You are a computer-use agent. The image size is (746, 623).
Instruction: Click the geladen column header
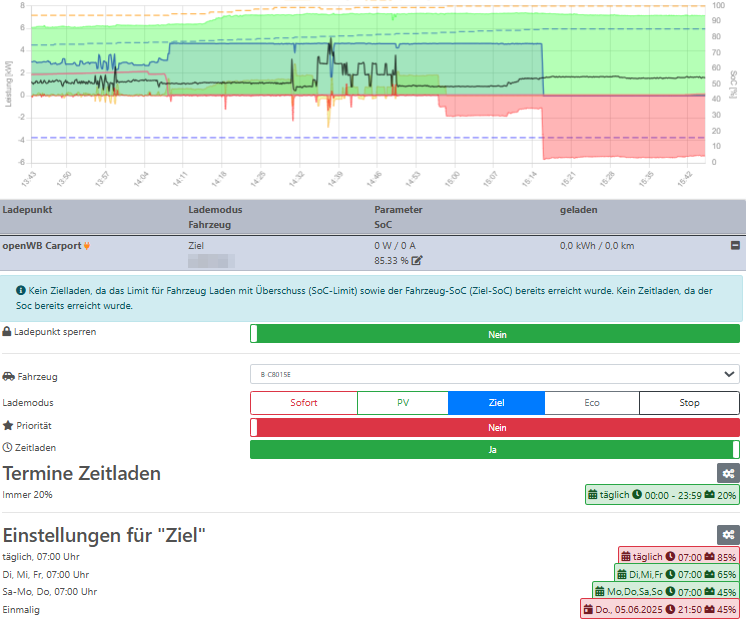click(x=578, y=209)
